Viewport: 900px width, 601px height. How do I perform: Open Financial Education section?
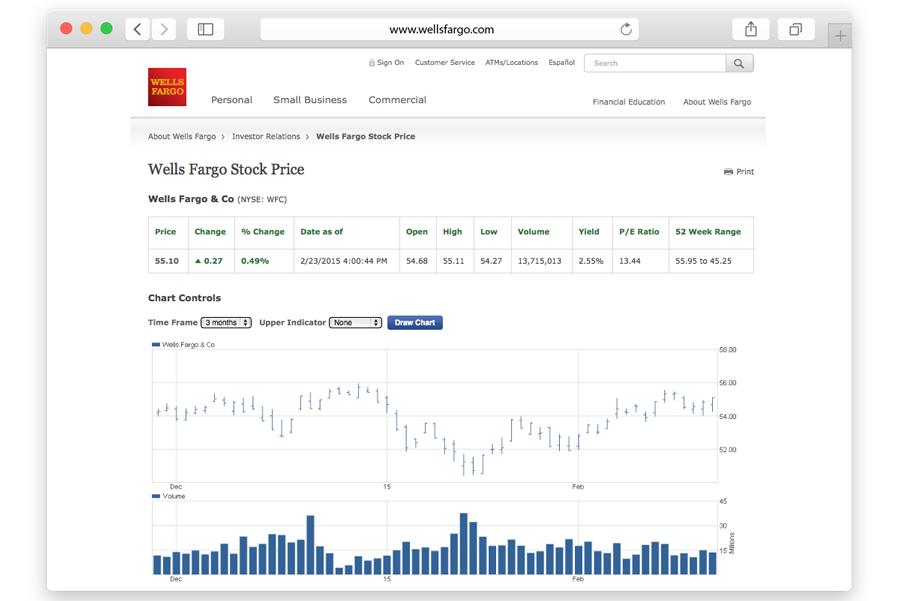[x=629, y=102]
